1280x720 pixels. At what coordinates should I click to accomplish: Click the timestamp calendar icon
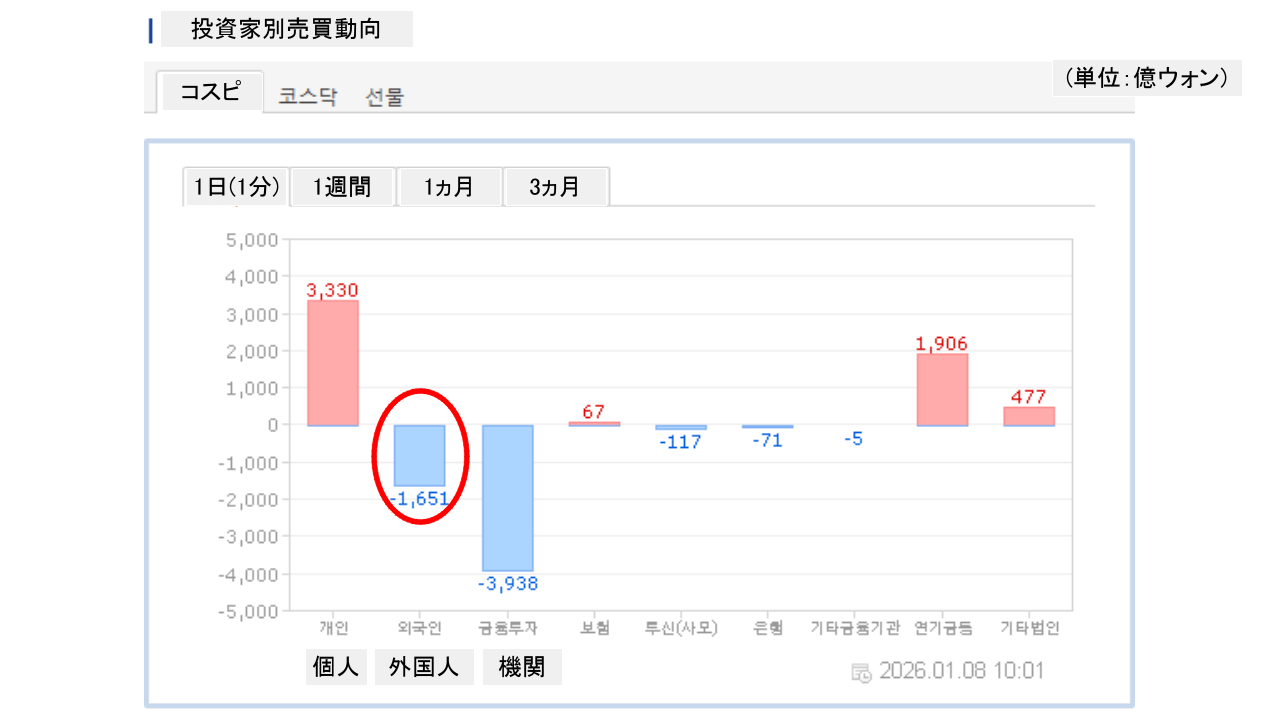[x=861, y=672]
